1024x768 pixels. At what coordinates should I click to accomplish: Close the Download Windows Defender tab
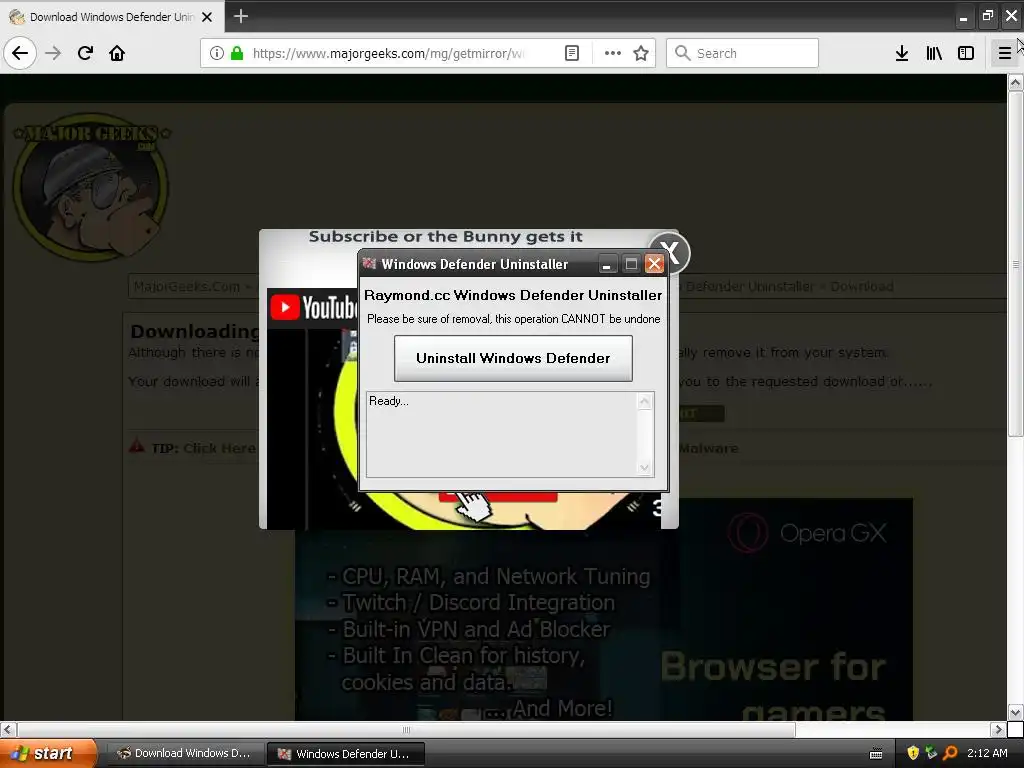[x=207, y=17]
